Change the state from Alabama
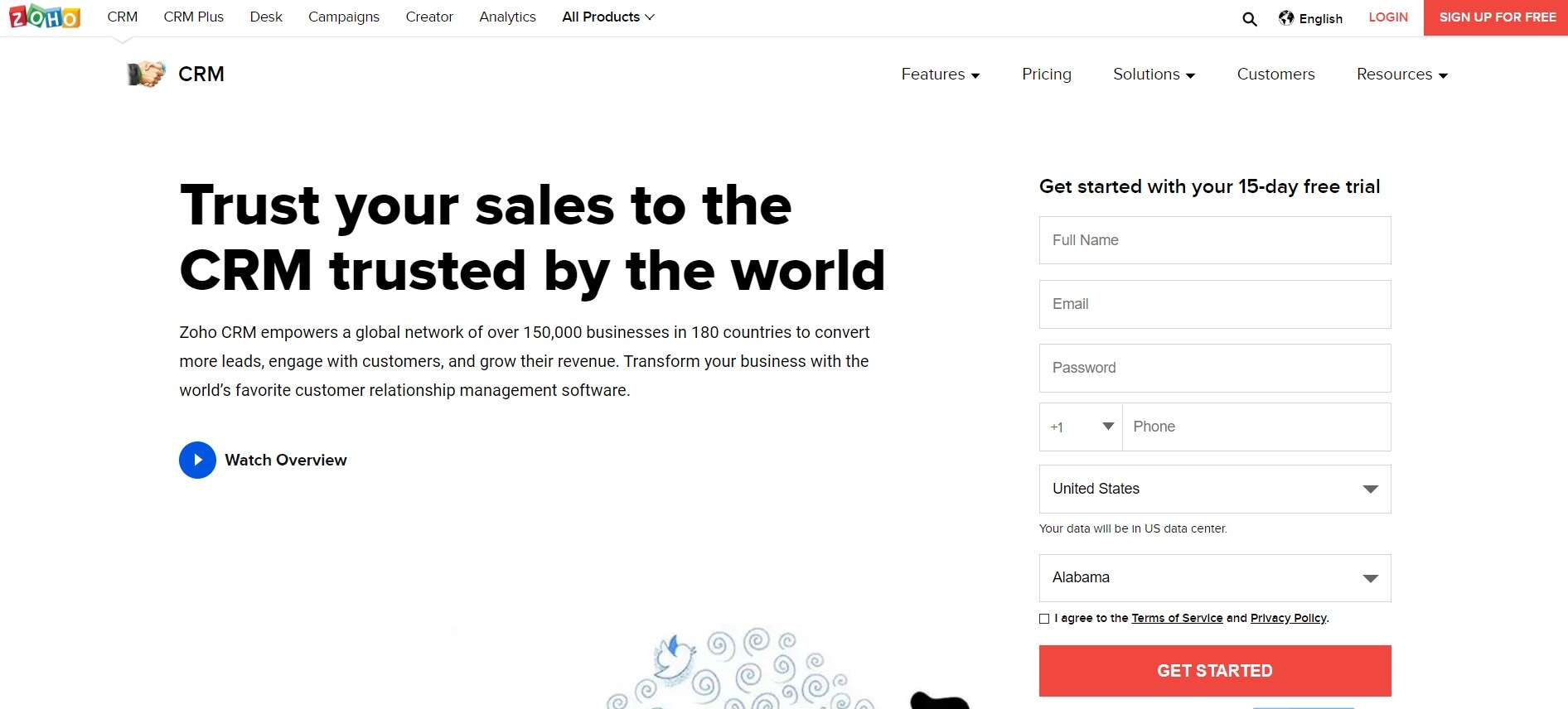Image resolution: width=1568 pixels, height=709 pixels. [x=1213, y=577]
